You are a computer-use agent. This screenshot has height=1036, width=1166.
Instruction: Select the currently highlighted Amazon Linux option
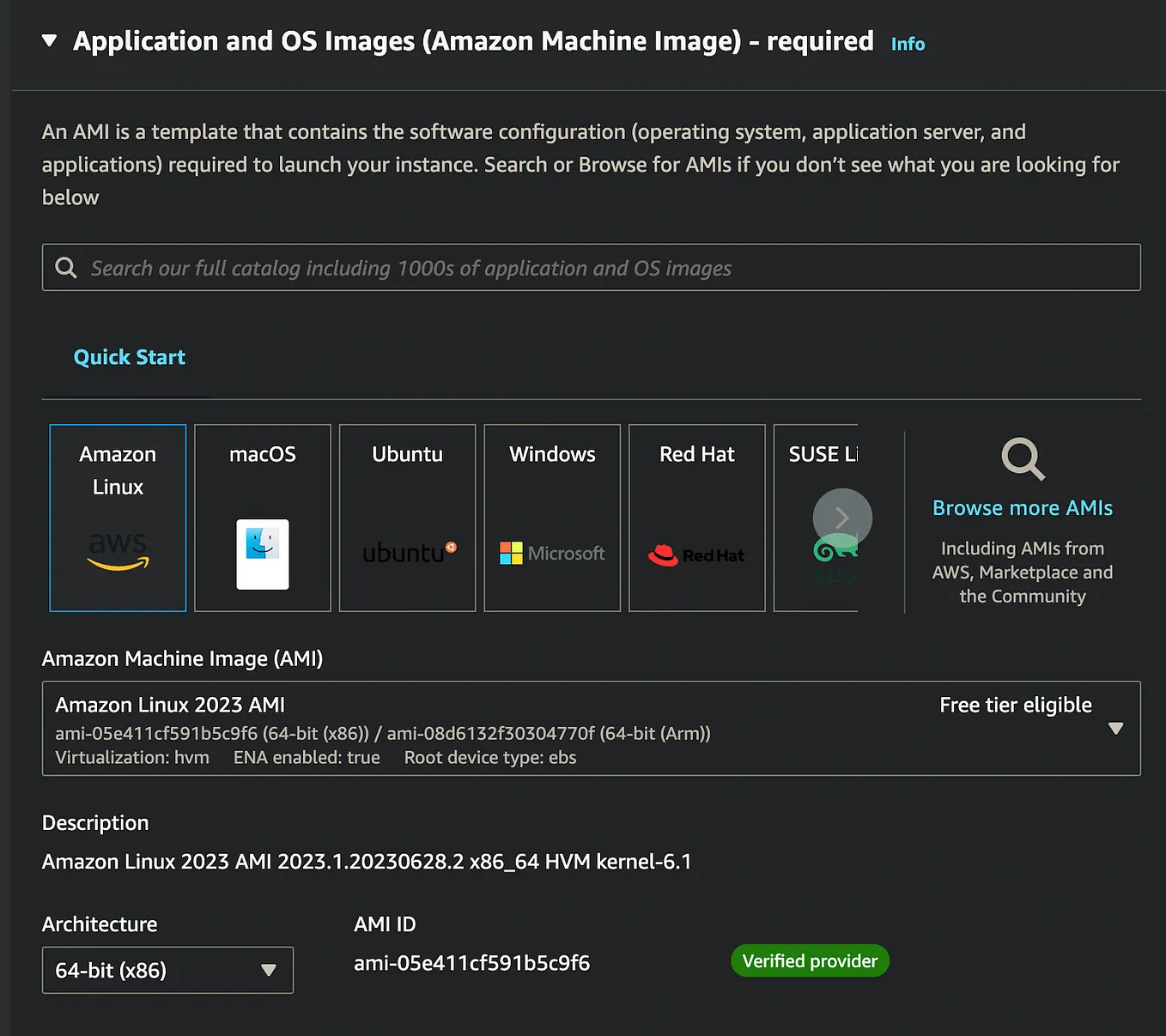[118, 518]
